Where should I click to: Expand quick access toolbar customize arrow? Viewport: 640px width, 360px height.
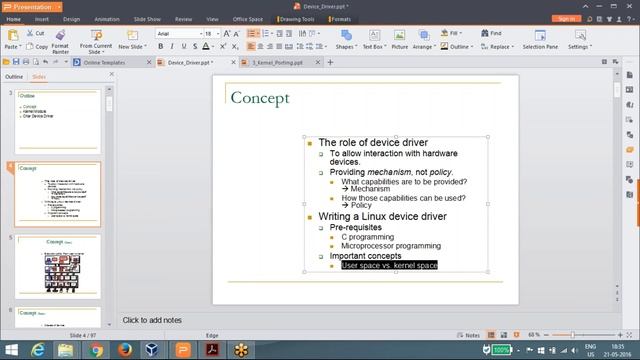[x=66, y=62]
